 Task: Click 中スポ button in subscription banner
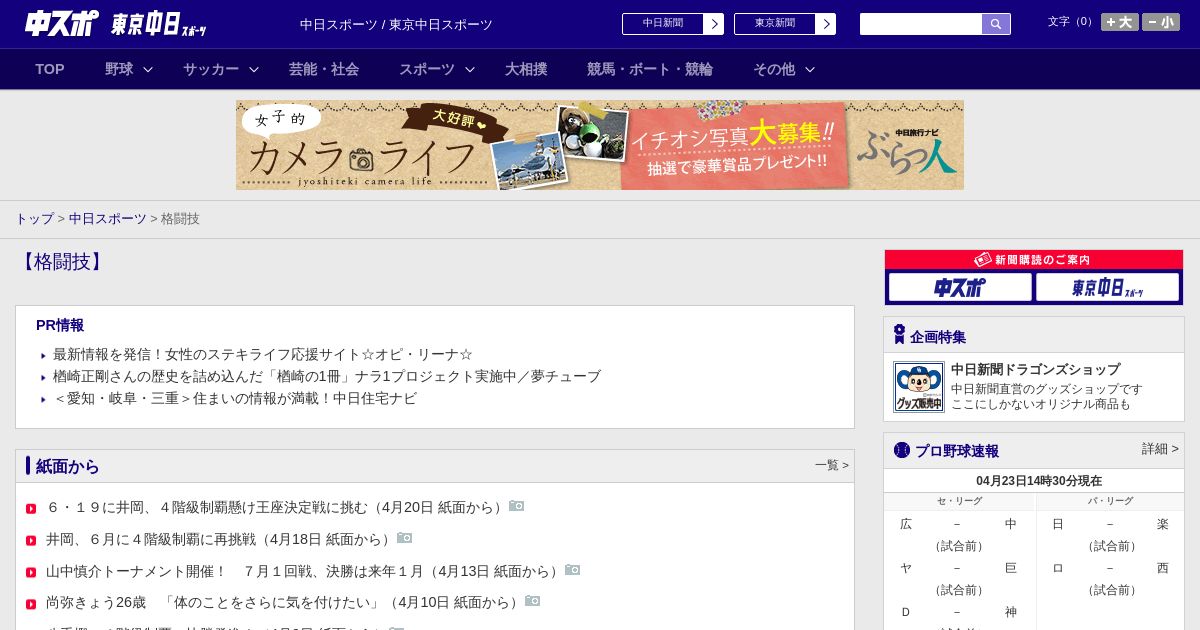(960, 287)
